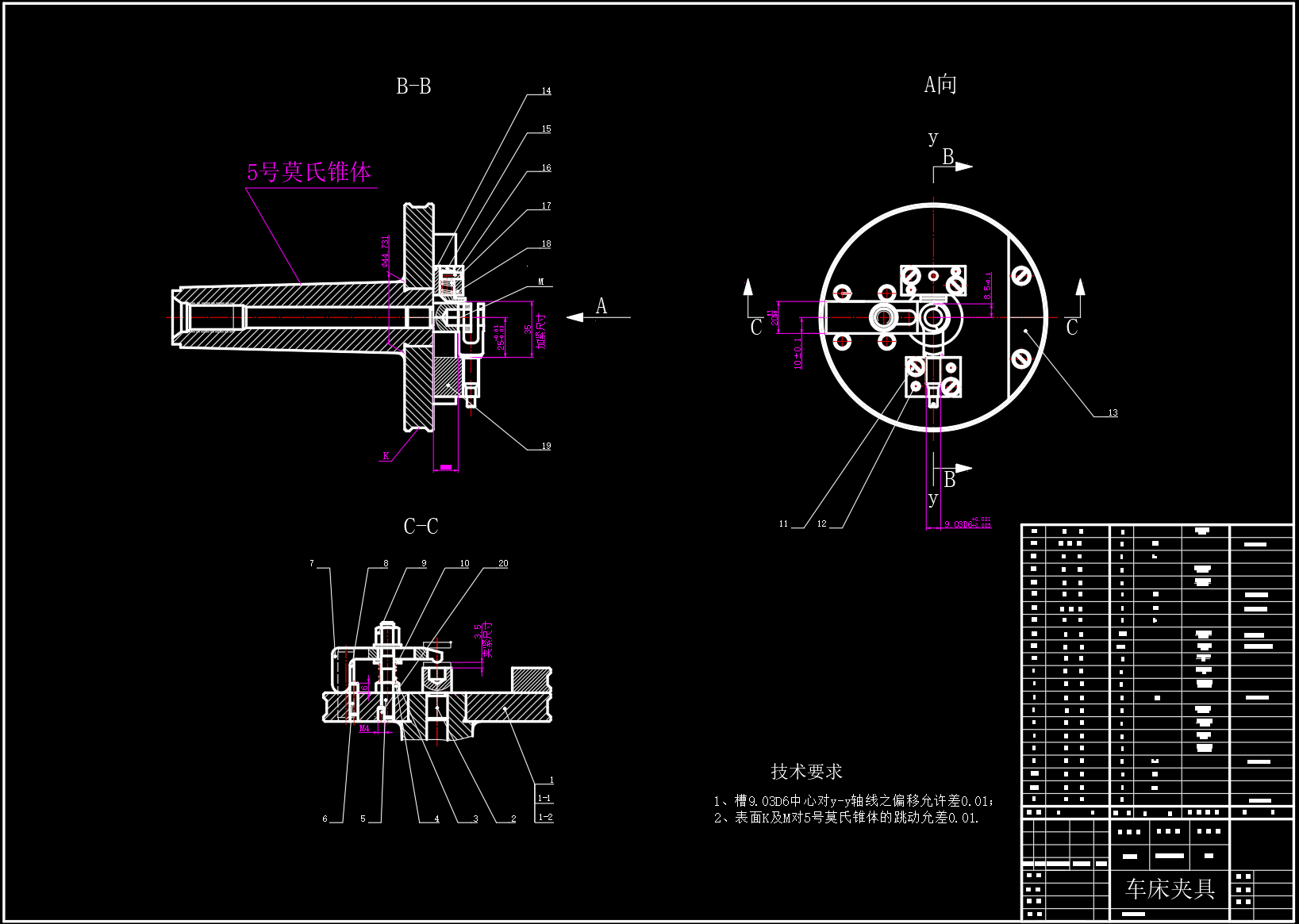Click part balloon number 10
This screenshot has height=924, width=1299.
tap(464, 564)
